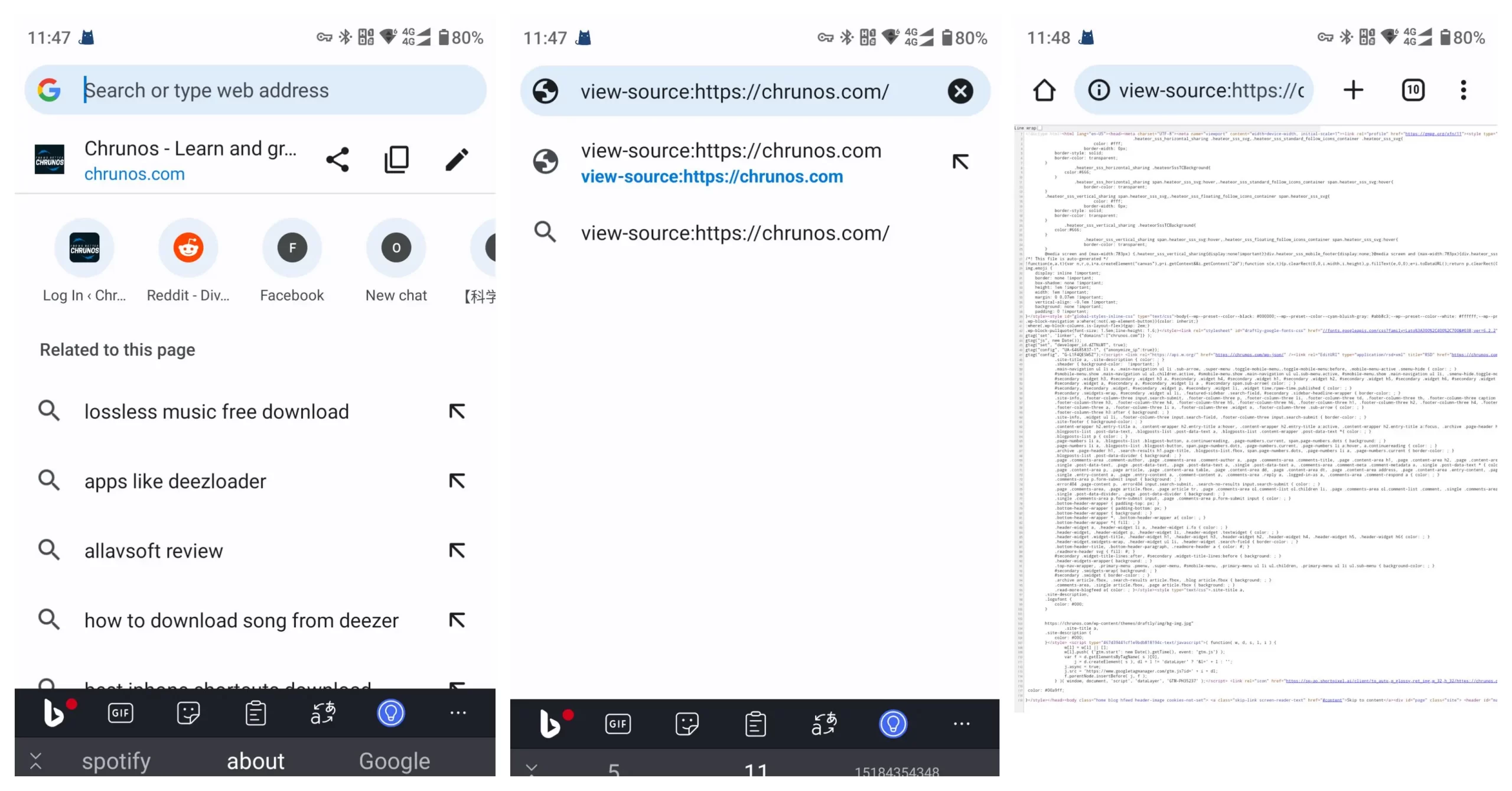
Task: Tap the GIF icon in bottom toolbar
Action: point(120,712)
